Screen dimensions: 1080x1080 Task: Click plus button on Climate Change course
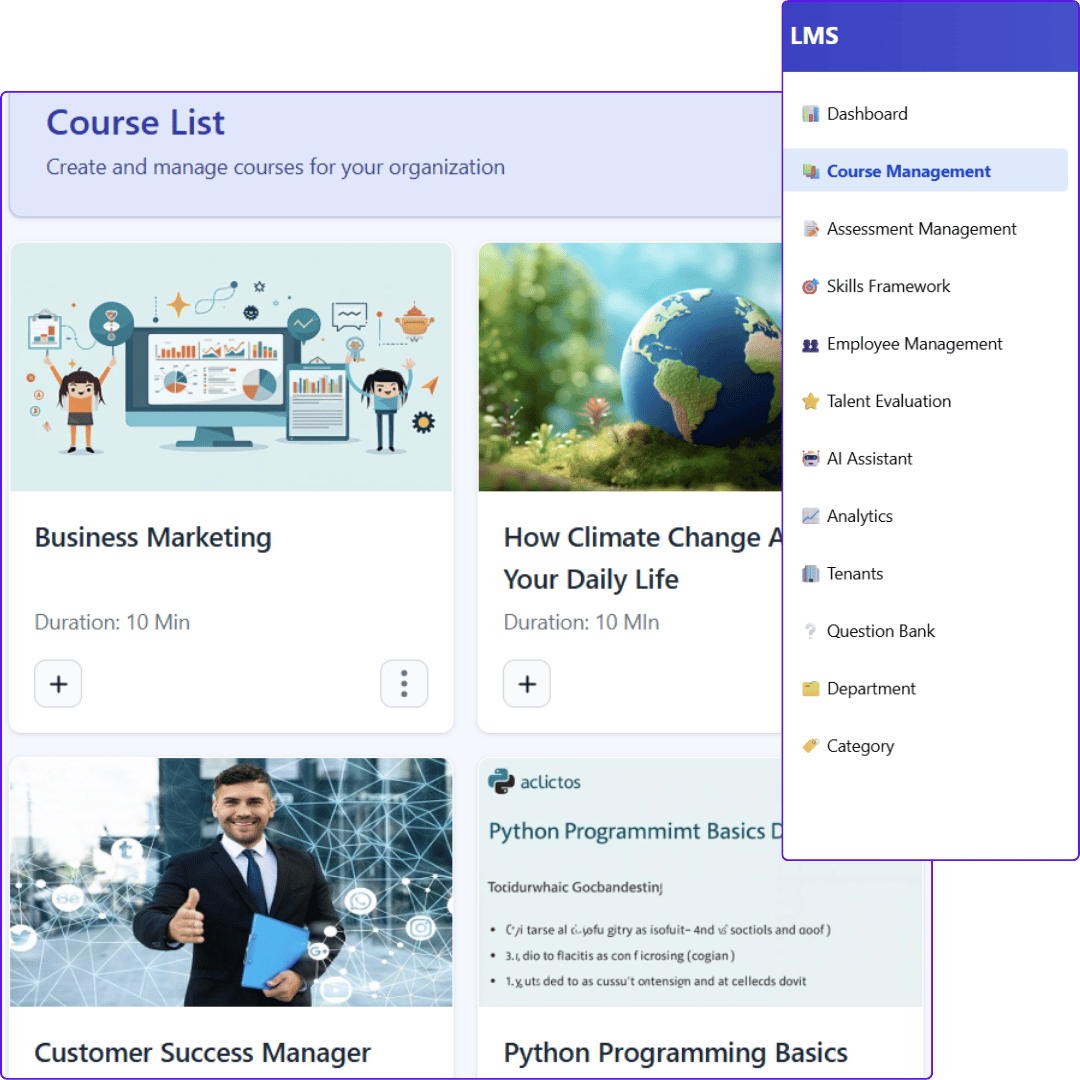(x=527, y=684)
